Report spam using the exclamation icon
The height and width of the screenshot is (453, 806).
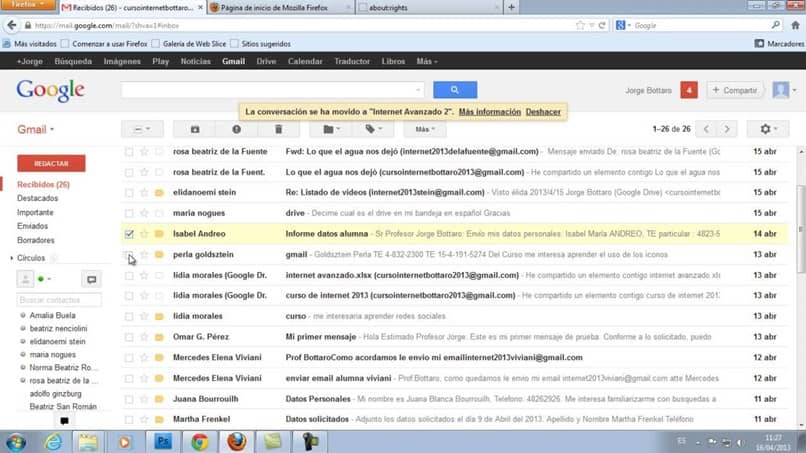coord(236,129)
